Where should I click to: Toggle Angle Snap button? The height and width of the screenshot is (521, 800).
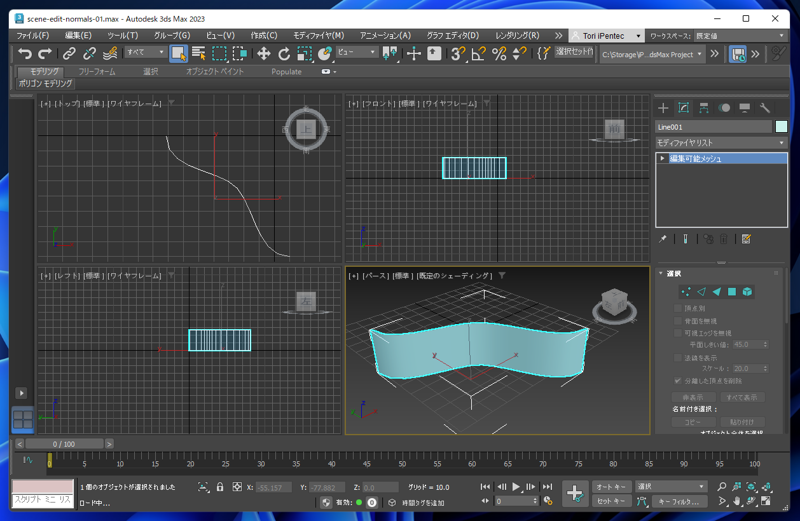pyautogui.click(x=479, y=54)
